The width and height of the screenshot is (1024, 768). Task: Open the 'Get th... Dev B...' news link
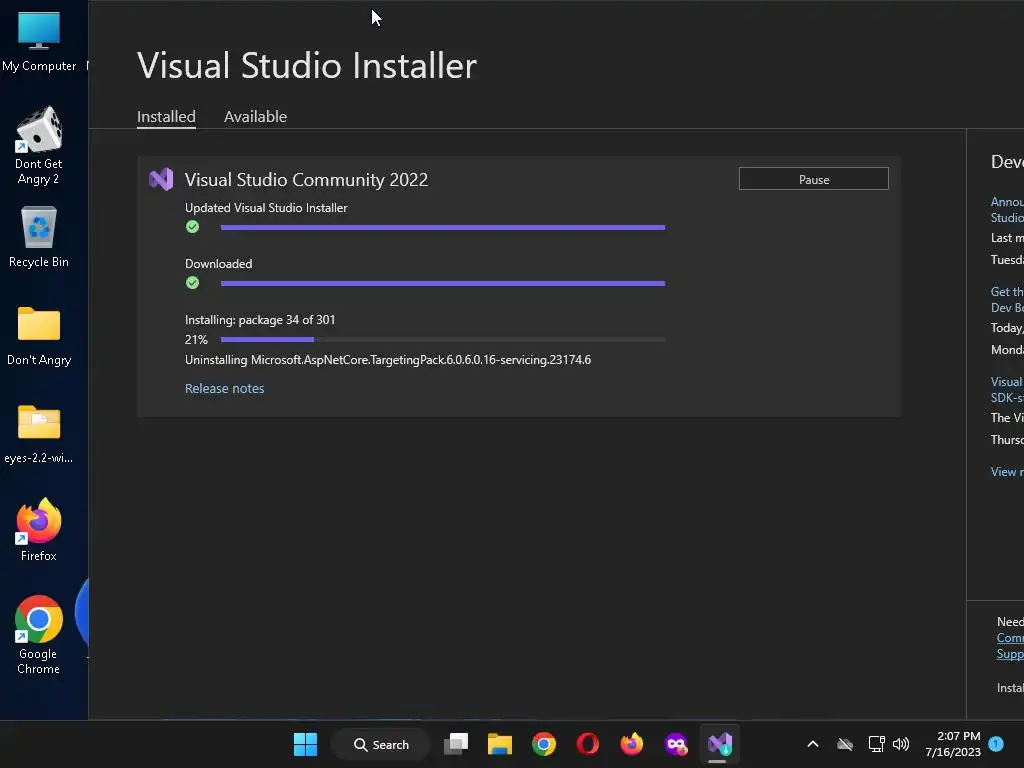pos(1006,300)
